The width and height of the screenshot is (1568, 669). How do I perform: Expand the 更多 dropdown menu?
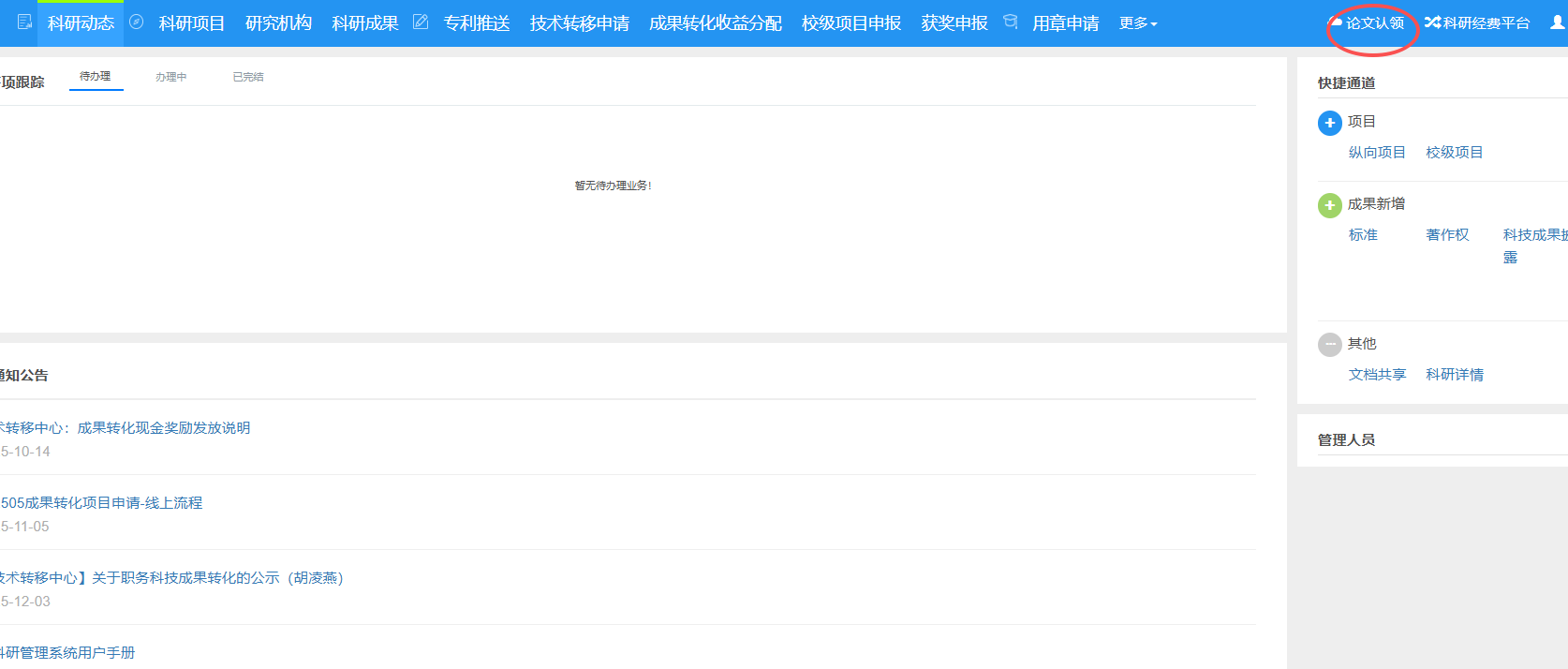point(1137,23)
